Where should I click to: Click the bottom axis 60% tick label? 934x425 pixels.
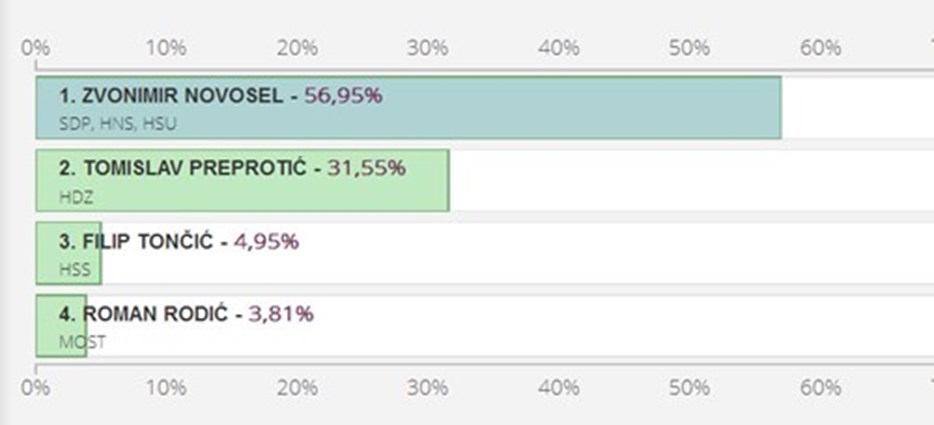click(x=820, y=388)
